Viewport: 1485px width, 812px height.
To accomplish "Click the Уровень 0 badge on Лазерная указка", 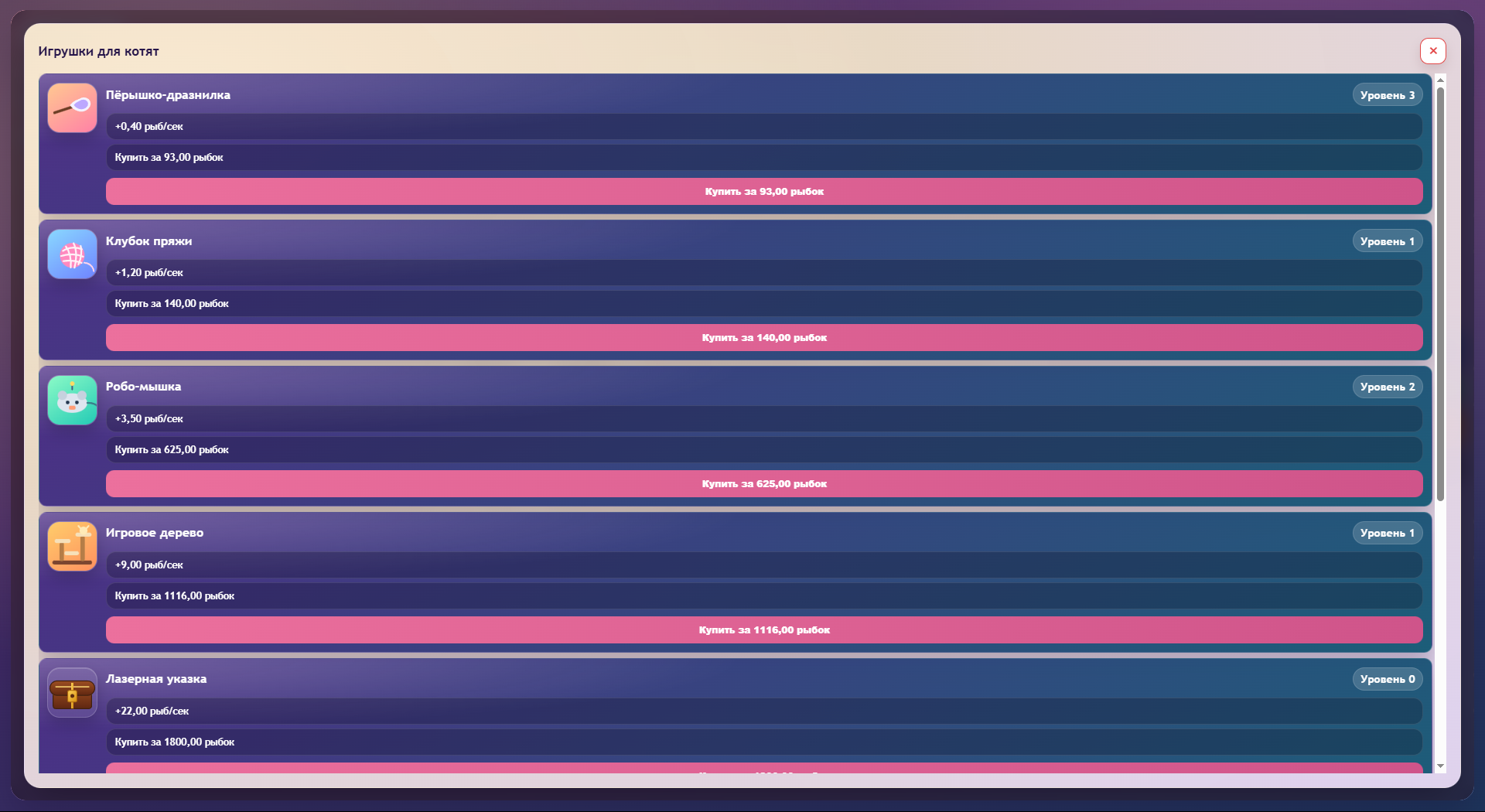I will click(x=1387, y=680).
